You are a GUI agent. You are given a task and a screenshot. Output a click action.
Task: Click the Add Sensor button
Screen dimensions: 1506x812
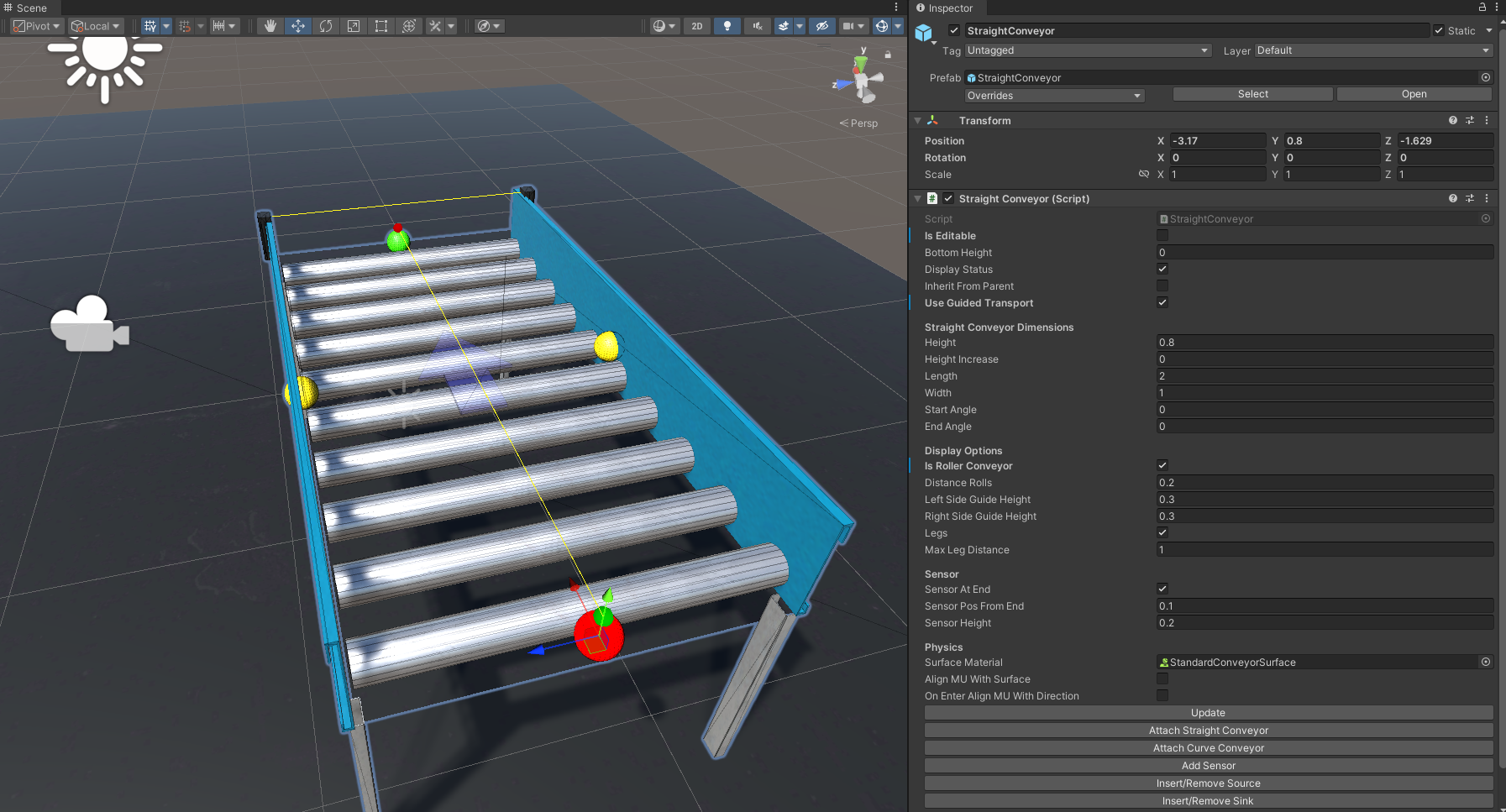click(x=1208, y=766)
